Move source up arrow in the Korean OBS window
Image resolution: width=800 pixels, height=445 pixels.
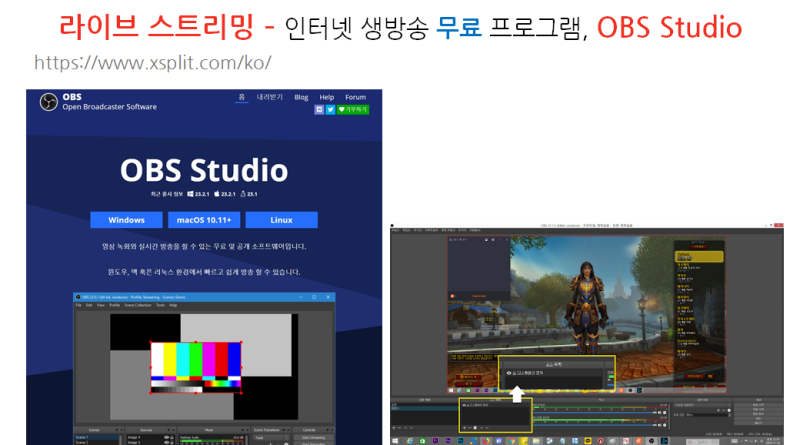click(x=482, y=428)
